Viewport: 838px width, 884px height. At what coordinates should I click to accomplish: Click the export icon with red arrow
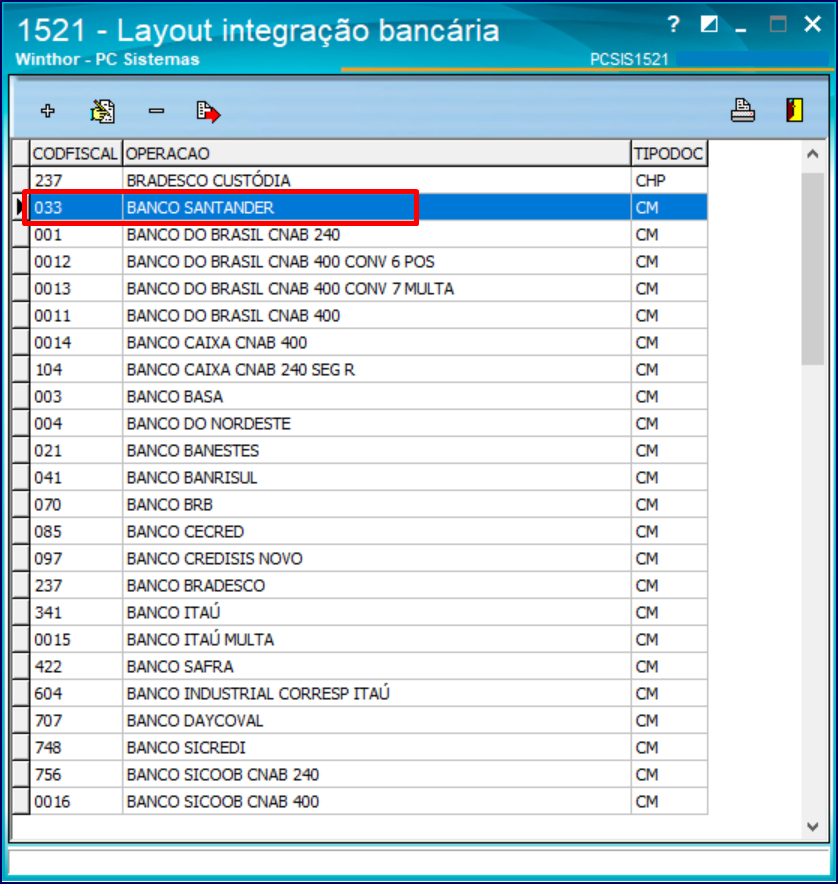point(208,112)
